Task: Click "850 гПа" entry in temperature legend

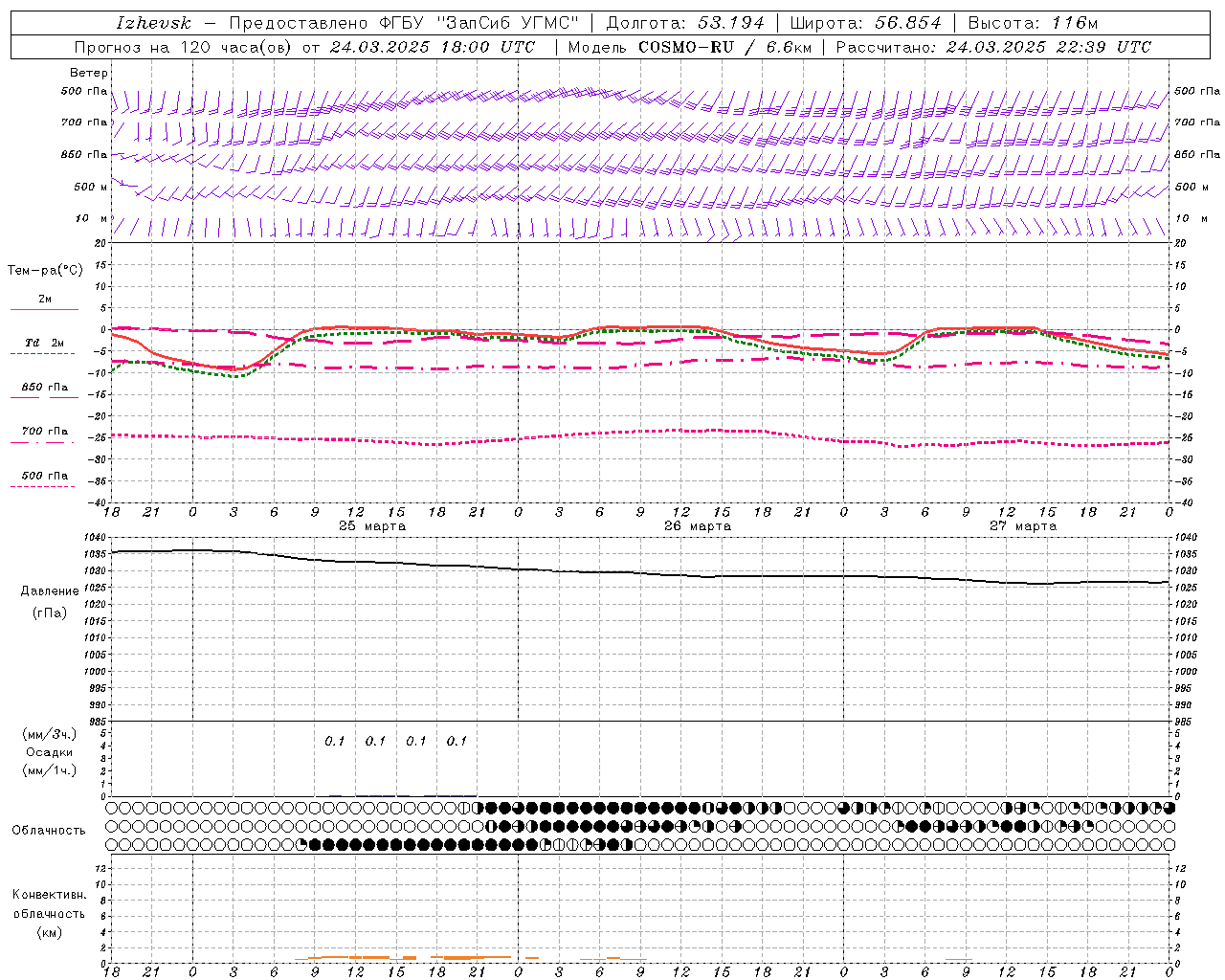Action: (45, 387)
